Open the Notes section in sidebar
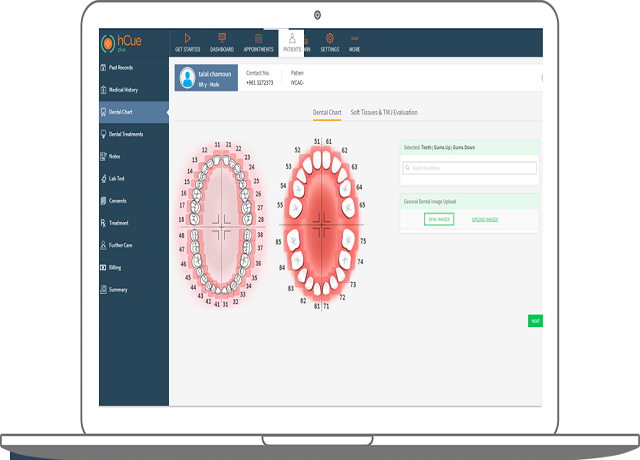The width and height of the screenshot is (640, 460). pos(114,156)
